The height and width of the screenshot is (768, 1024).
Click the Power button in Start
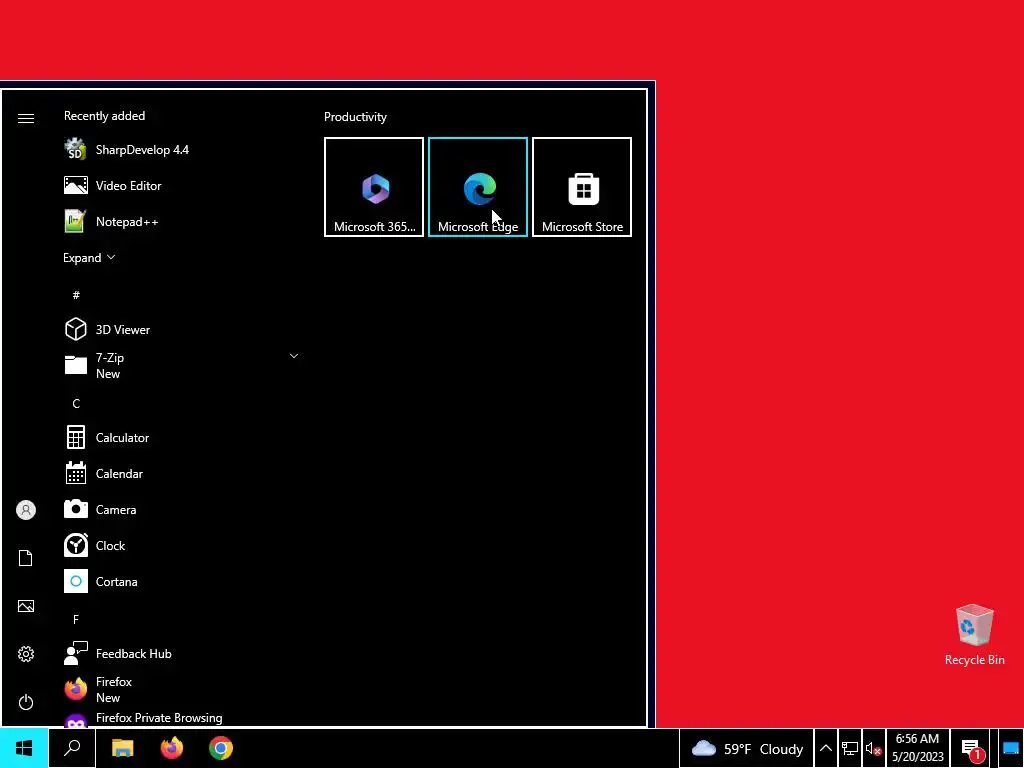(26, 702)
